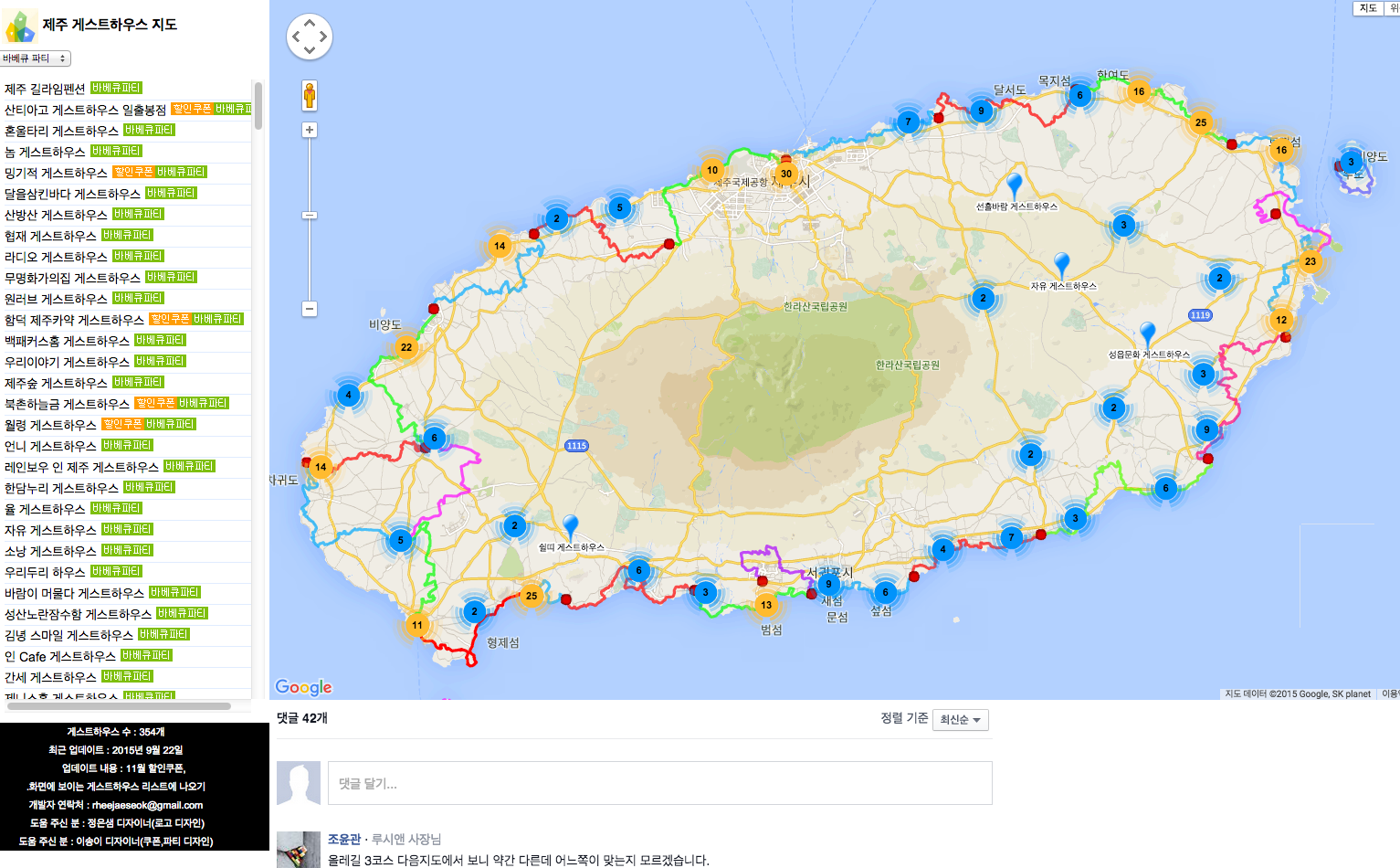Image resolution: width=1400 pixels, height=868 pixels.
Task: Click the orange cluster marker numbered 30
Action: [785, 174]
